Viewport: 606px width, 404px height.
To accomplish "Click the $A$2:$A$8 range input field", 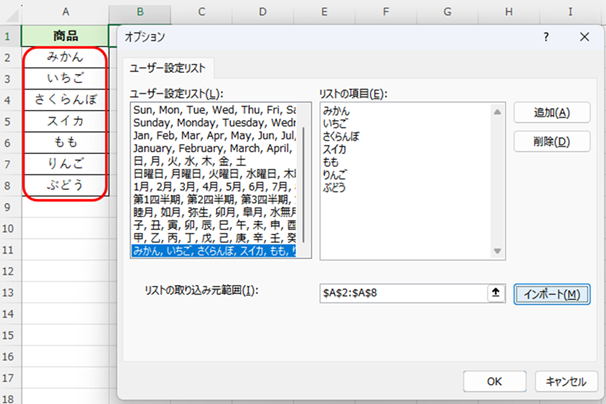I will point(400,294).
